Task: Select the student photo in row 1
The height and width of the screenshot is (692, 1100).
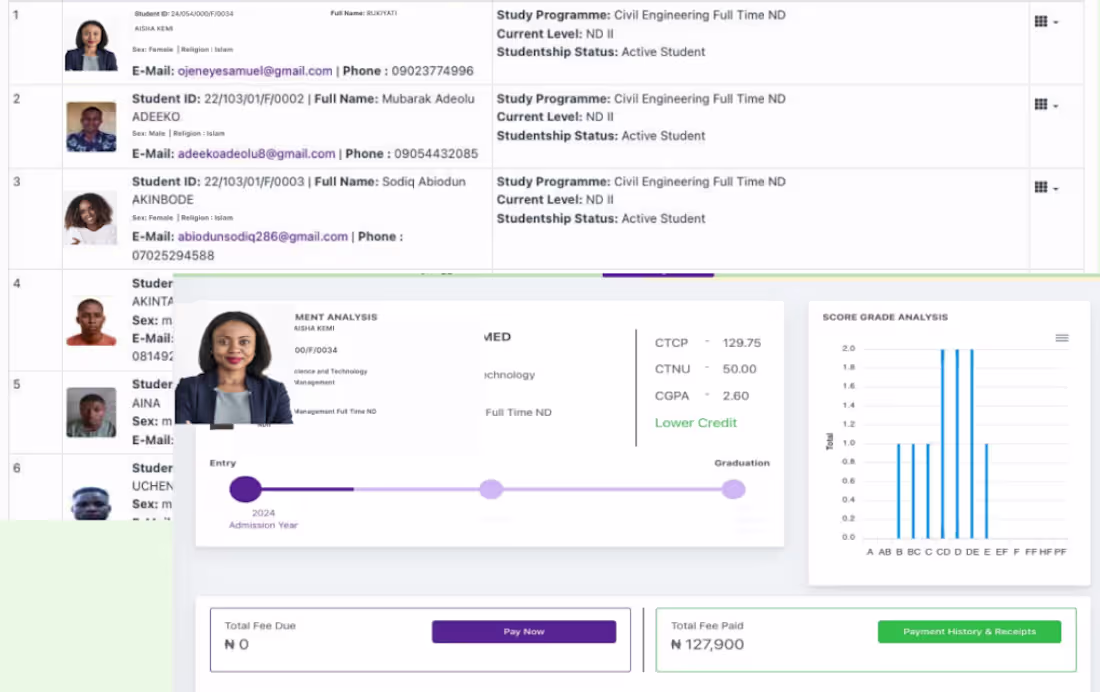Action: 91,45
